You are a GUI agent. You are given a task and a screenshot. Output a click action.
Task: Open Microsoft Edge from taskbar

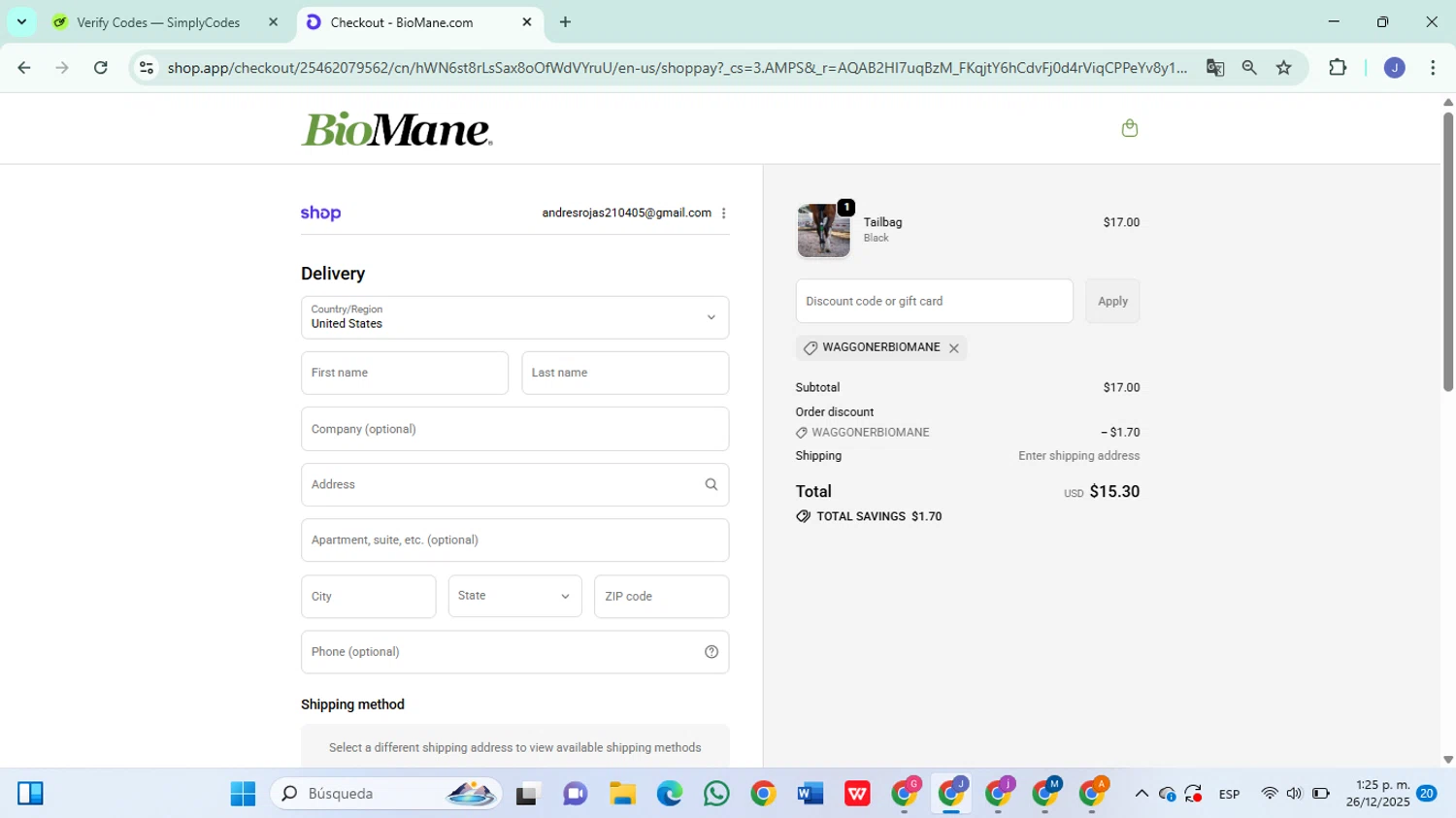(x=670, y=794)
